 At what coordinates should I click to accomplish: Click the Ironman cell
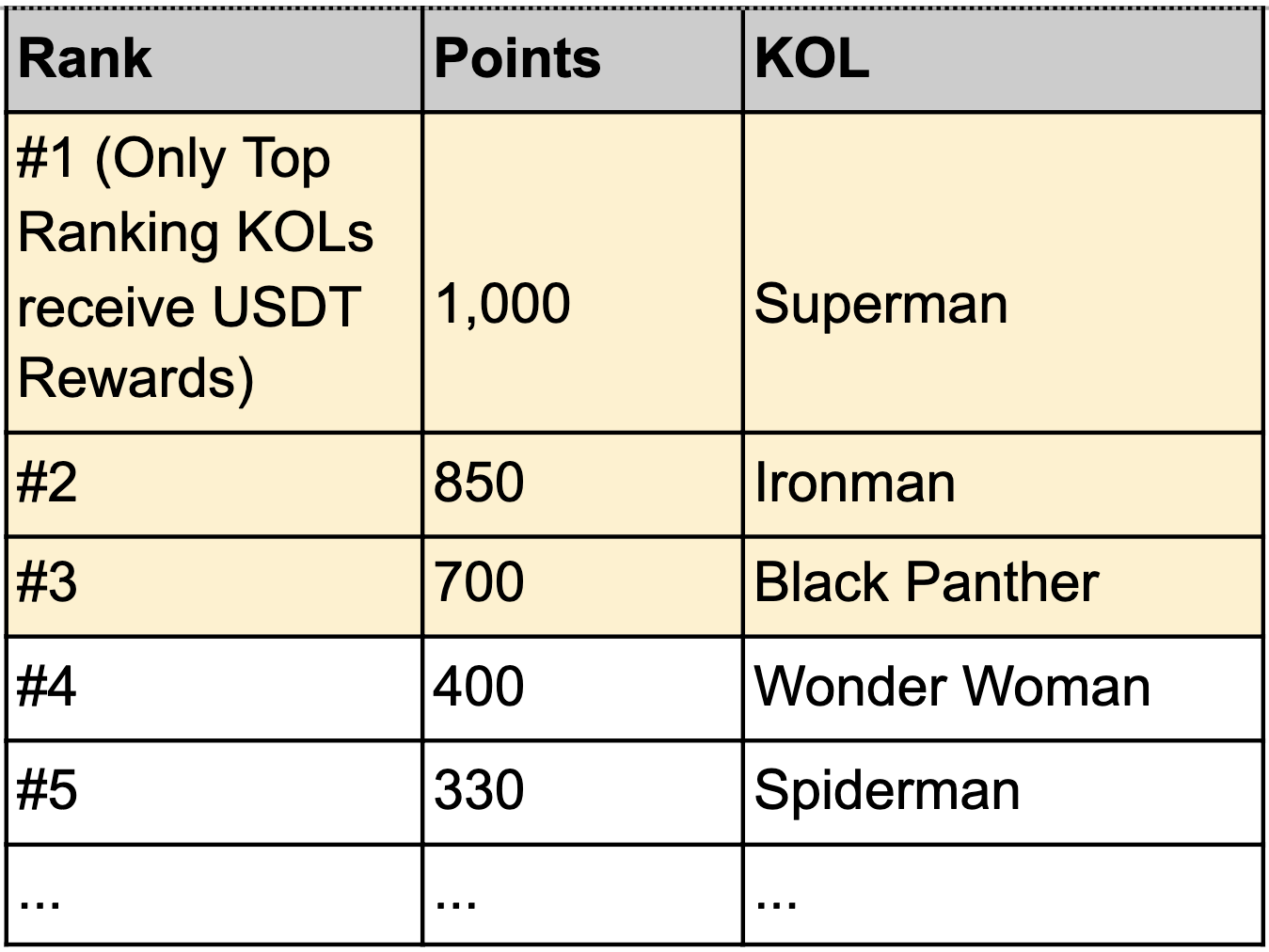[x=1003, y=484]
